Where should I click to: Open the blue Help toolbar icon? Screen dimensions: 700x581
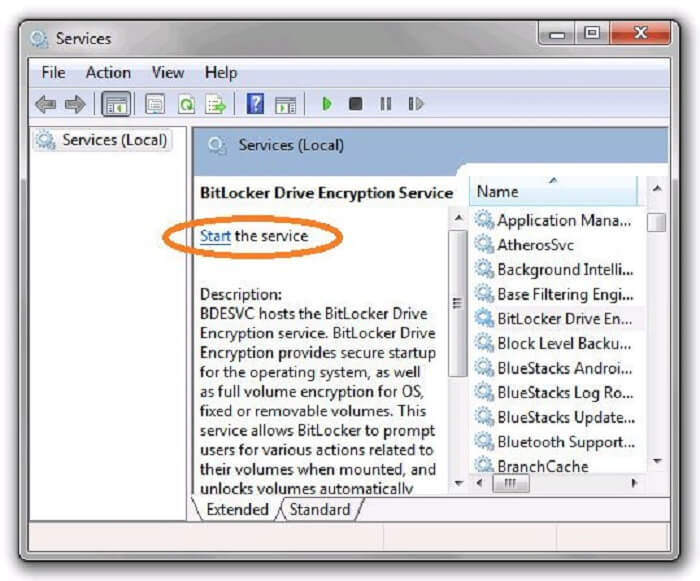pyautogui.click(x=255, y=104)
